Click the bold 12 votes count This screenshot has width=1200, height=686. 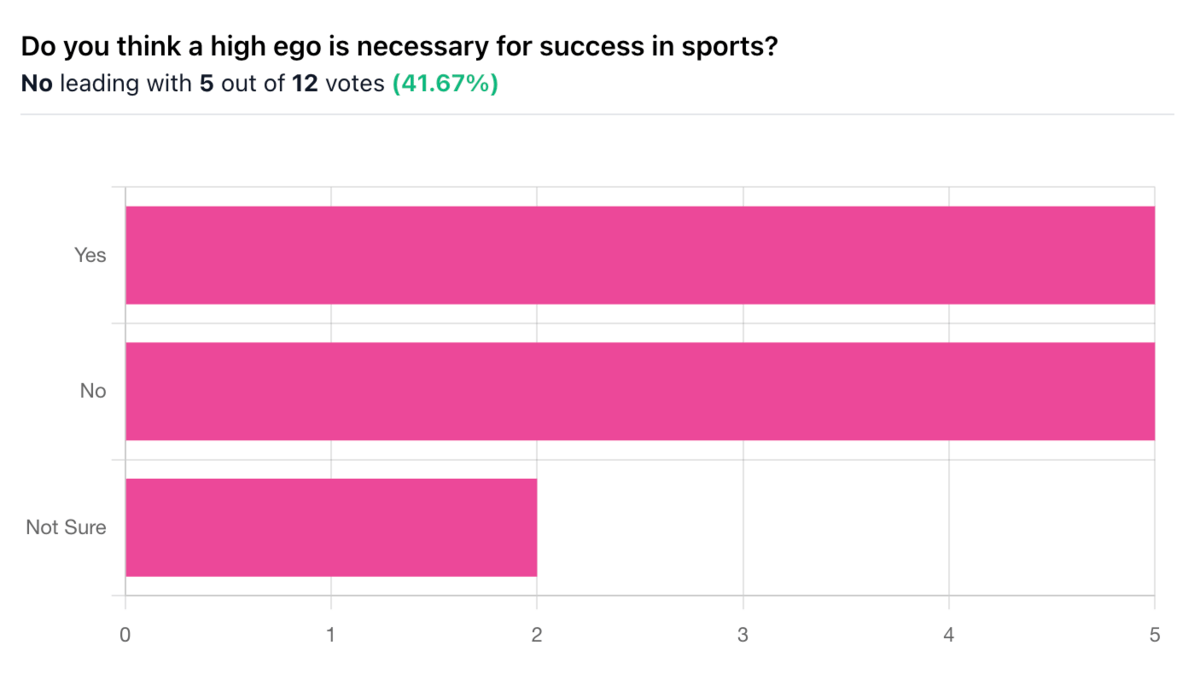(305, 84)
